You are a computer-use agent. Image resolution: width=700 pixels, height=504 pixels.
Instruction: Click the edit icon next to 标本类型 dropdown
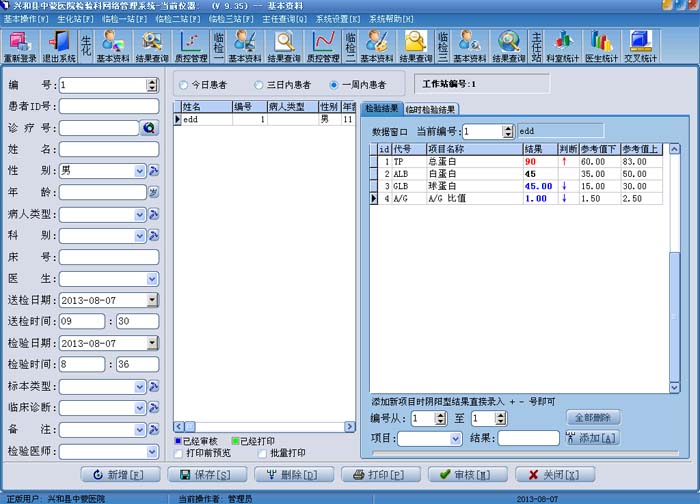point(154,386)
